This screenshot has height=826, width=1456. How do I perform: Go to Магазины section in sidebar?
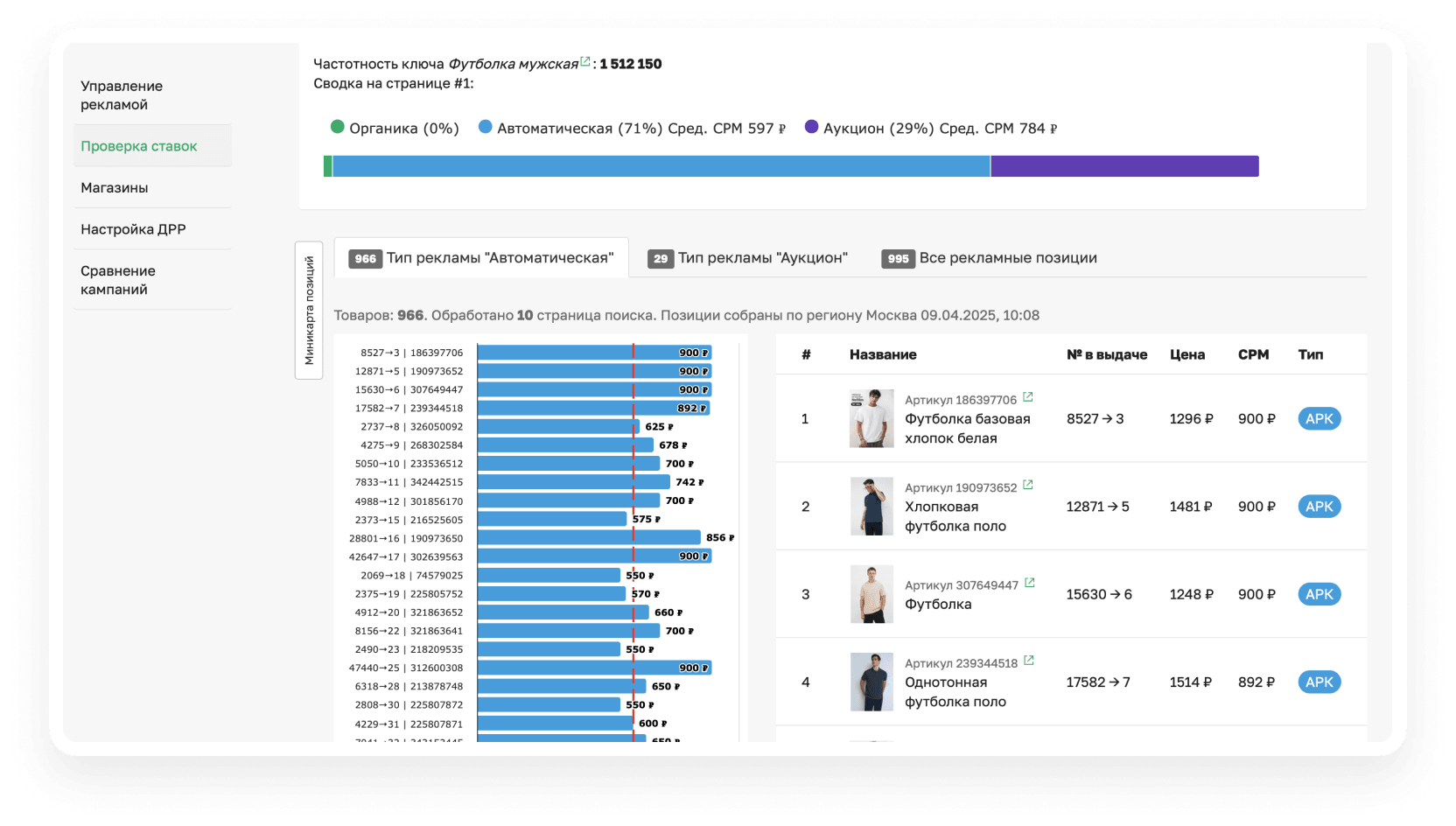pyautogui.click(x=115, y=188)
